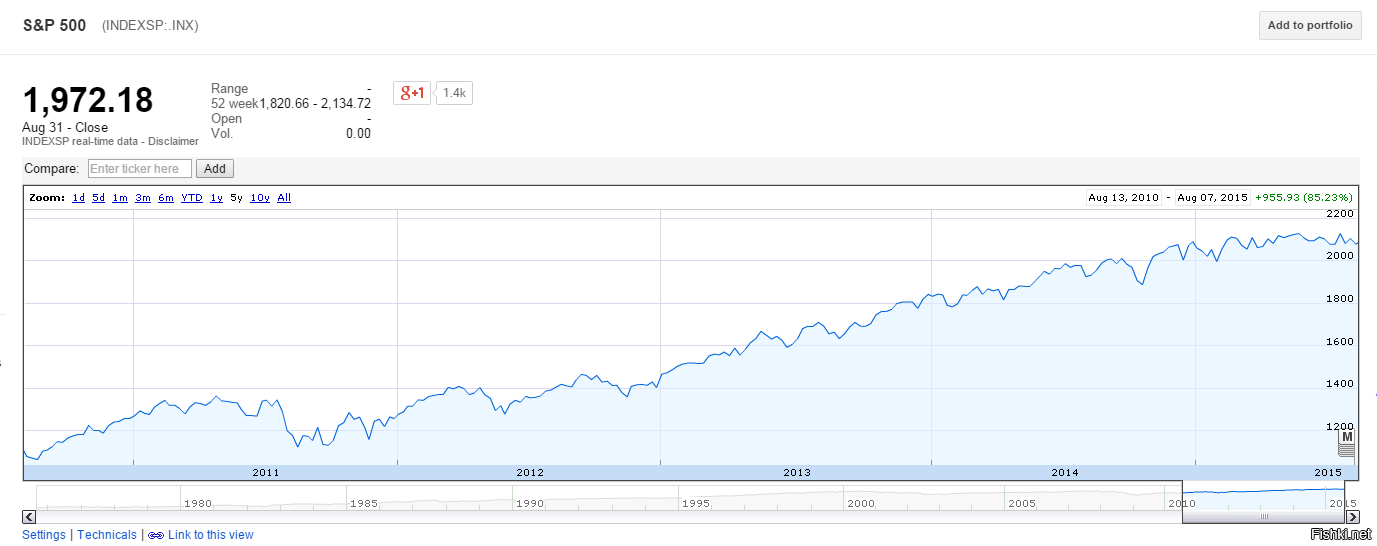The image size is (1377, 546).
Task: Select the YTD zoom range
Action: 191,198
